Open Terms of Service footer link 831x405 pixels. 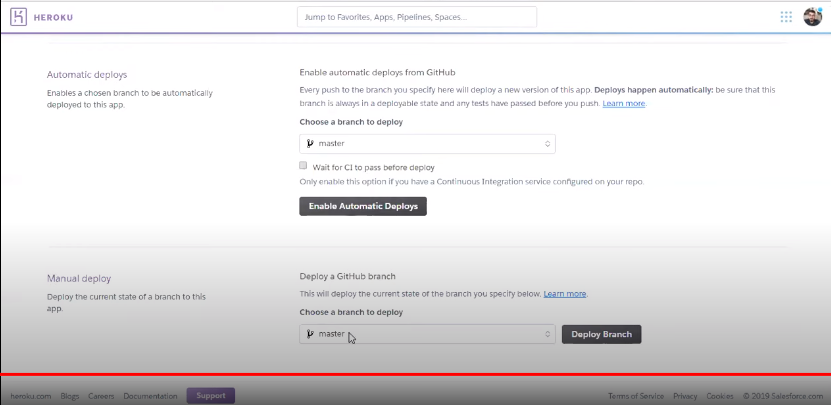coord(636,396)
